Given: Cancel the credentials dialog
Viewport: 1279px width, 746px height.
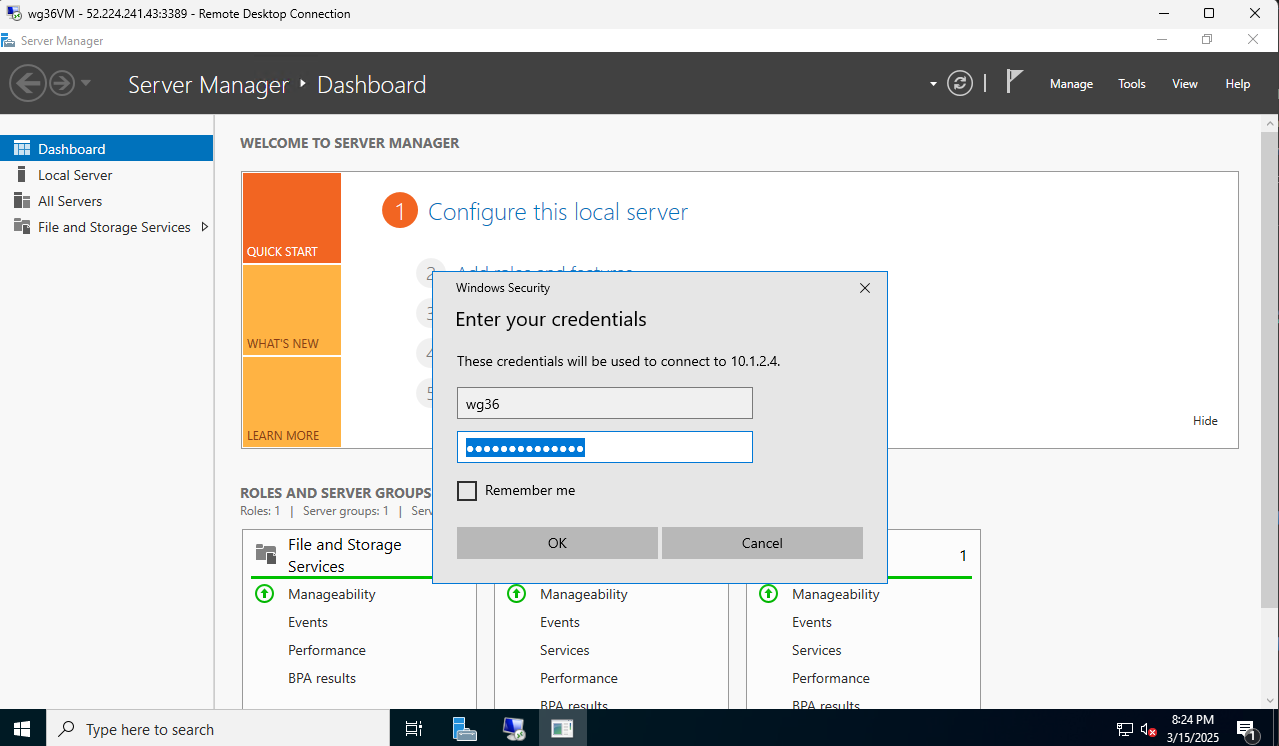Looking at the screenshot, I should [x=762, y=543].
